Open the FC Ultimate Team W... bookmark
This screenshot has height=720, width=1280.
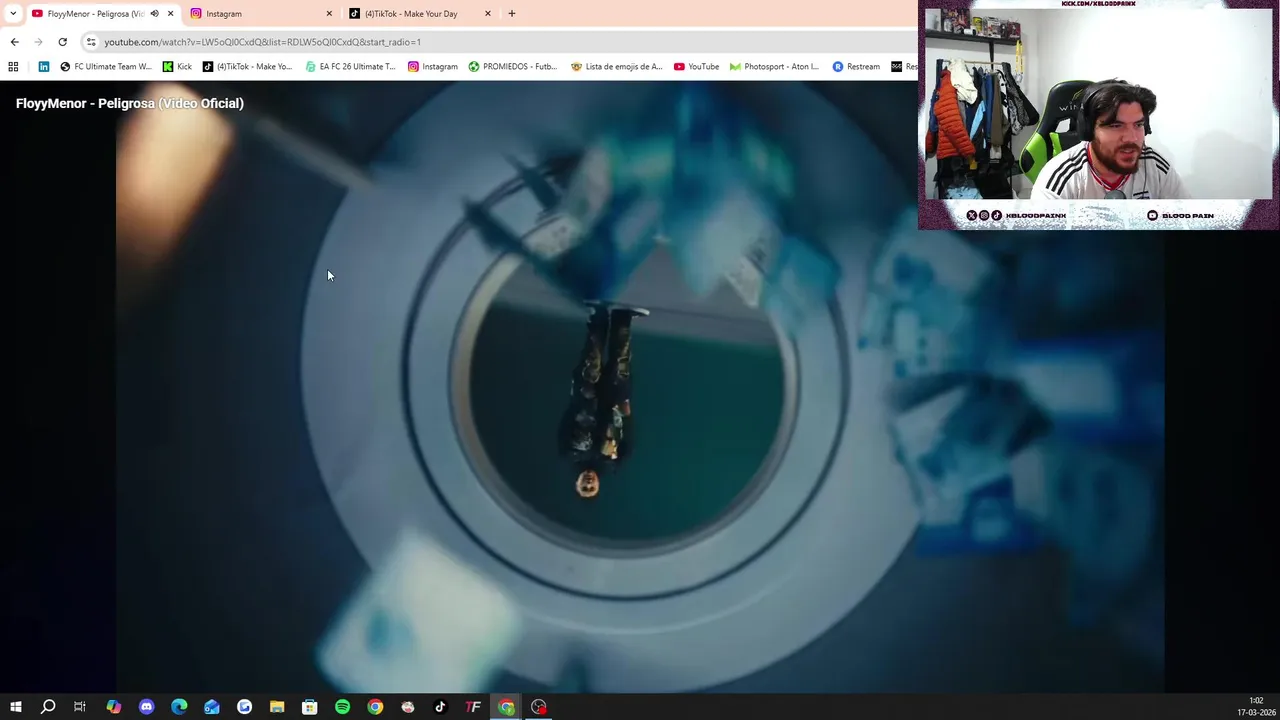(x=106, y=67)
